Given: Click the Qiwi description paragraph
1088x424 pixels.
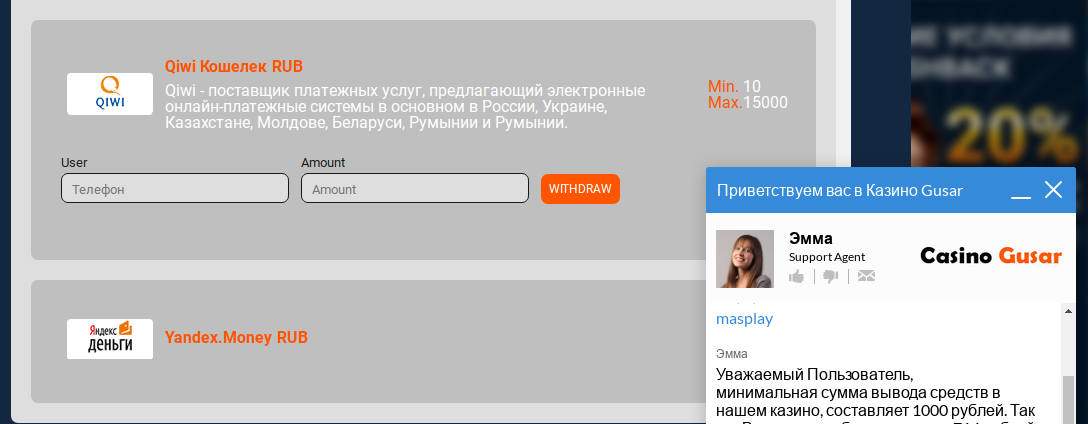Looking at the screenshot, I should tap(405, 107).
